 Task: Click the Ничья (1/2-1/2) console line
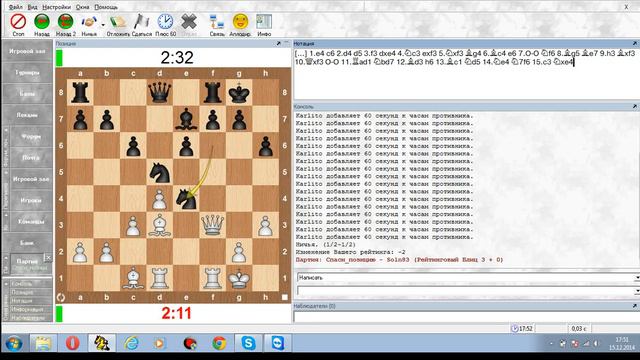coord(325,244)
